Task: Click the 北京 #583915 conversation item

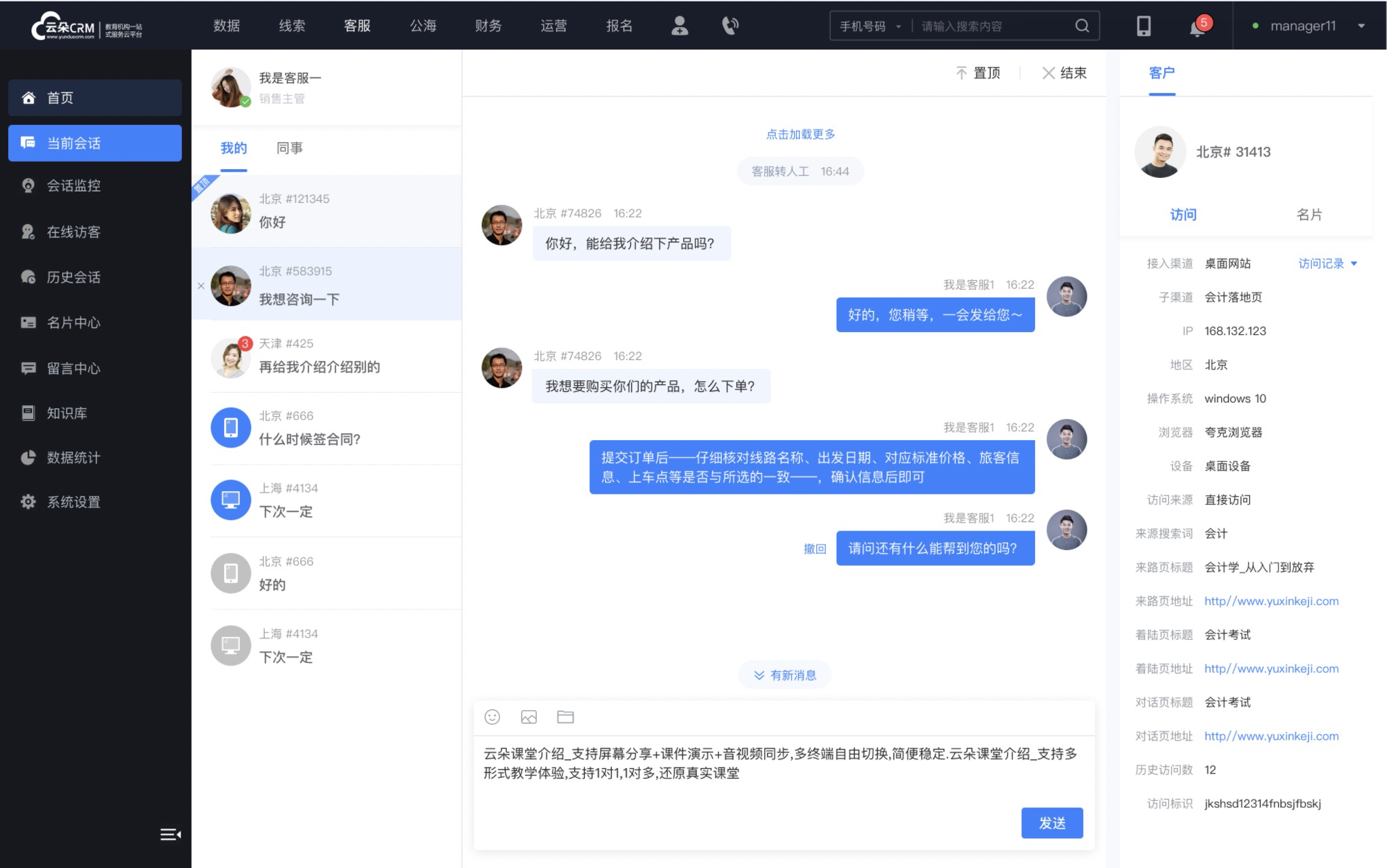Action: tap(326, 285)
